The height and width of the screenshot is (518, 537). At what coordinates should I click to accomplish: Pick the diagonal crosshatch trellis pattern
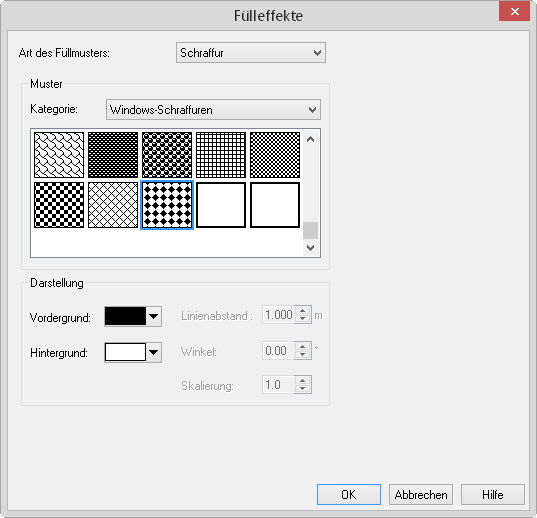point(113,205)
